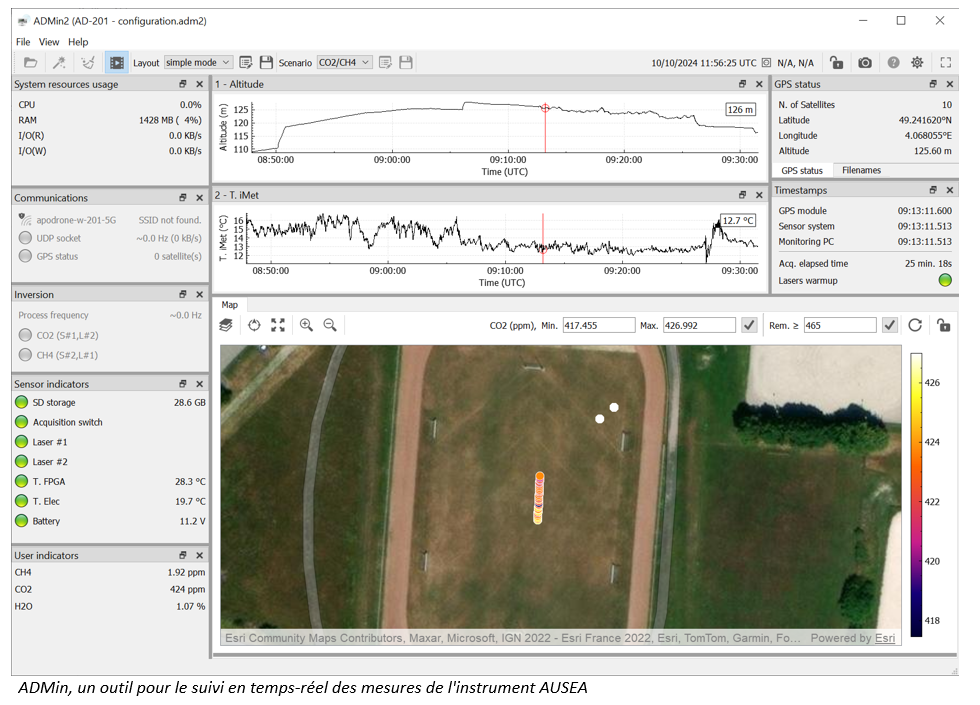Click the CO2 Max. value field
This screenshot has width=980, height=705.
(699, 325)
